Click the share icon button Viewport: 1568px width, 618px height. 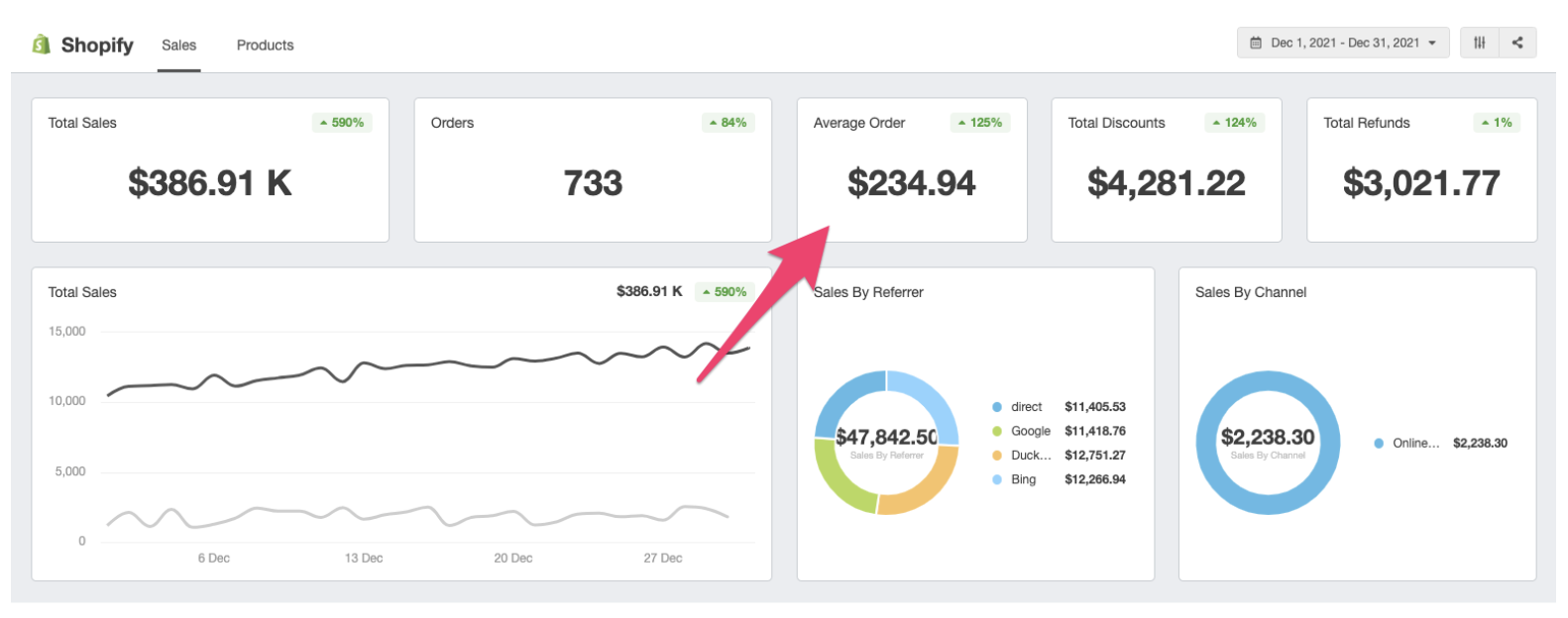click(x=1517, y=43)
